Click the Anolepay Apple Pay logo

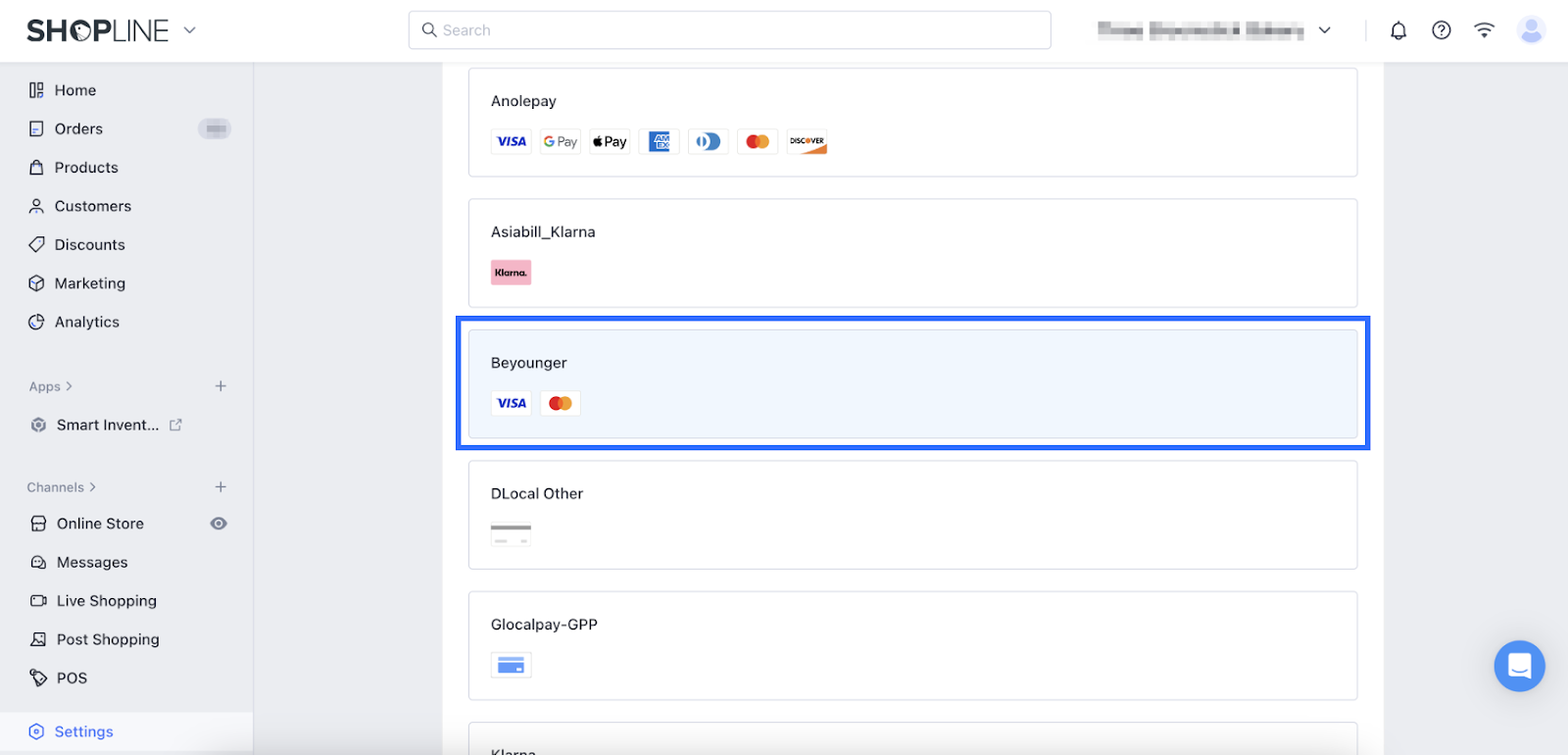click(x=610, y=141)
